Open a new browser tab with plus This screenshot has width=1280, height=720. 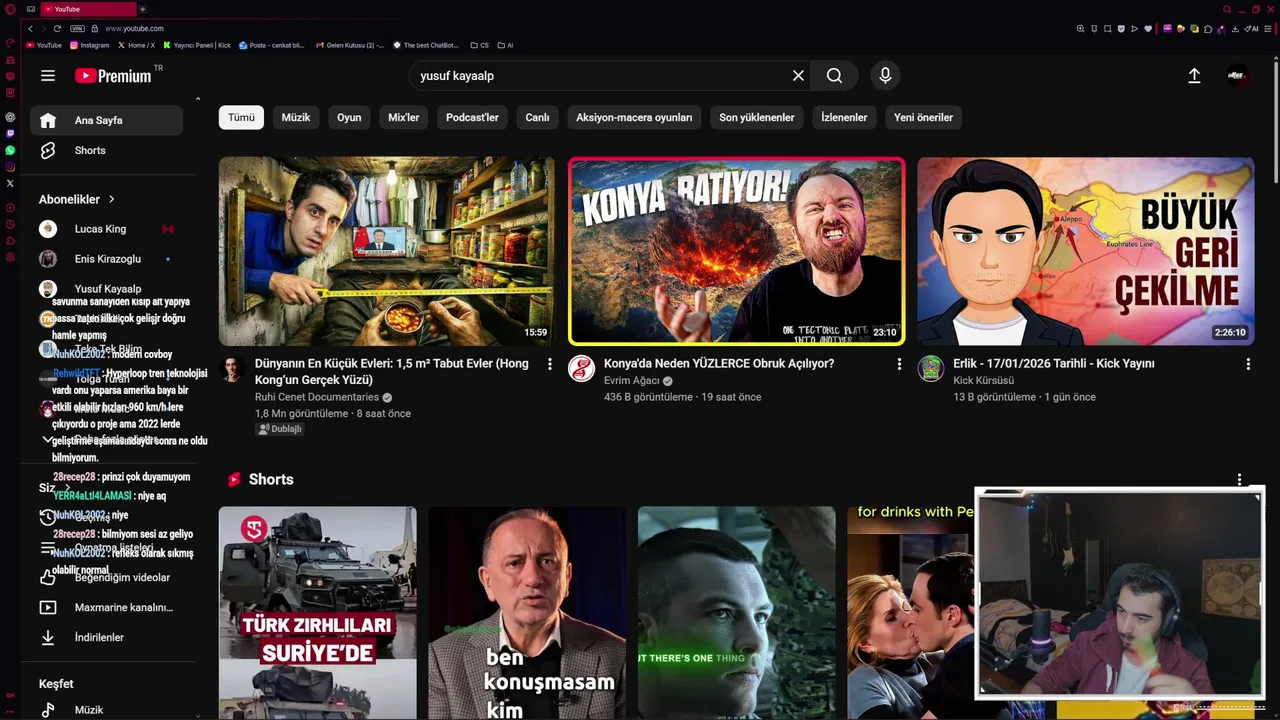pyautogui.click(x=142, y=9)
